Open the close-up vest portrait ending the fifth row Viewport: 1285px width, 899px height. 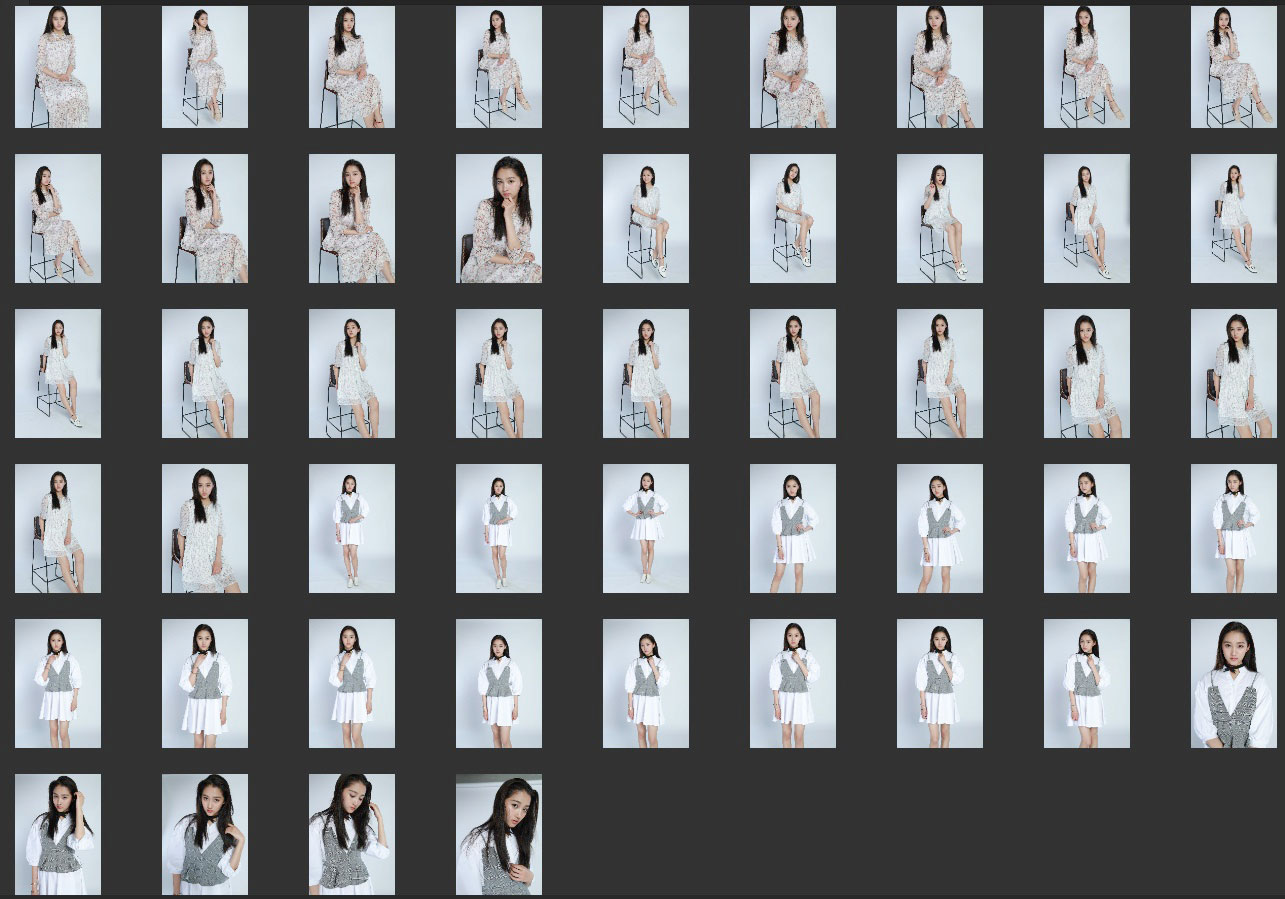tap(1233, 683)
